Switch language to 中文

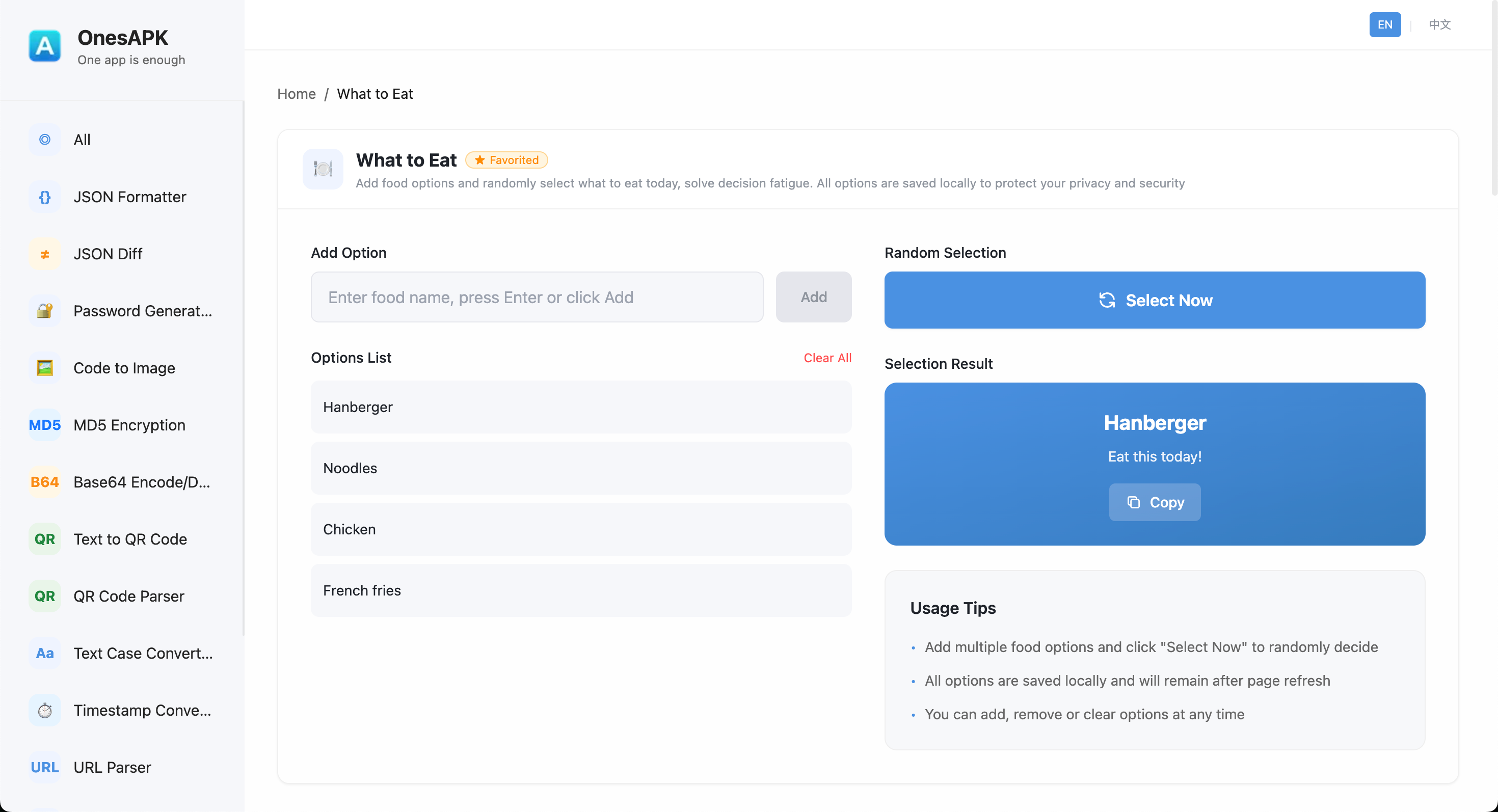pos(1440,24)
